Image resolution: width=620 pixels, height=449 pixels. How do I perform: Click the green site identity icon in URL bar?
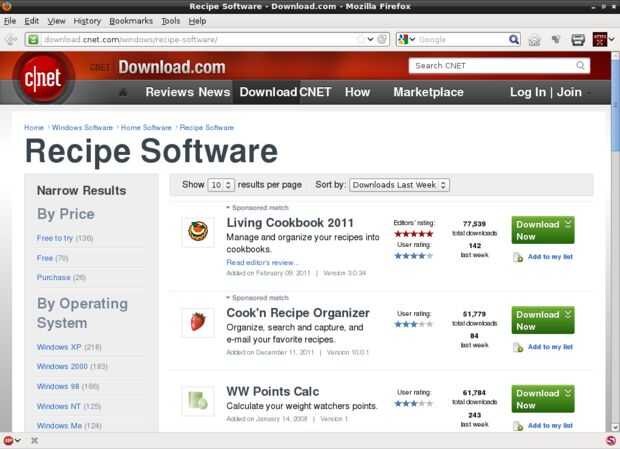point(34,40)
